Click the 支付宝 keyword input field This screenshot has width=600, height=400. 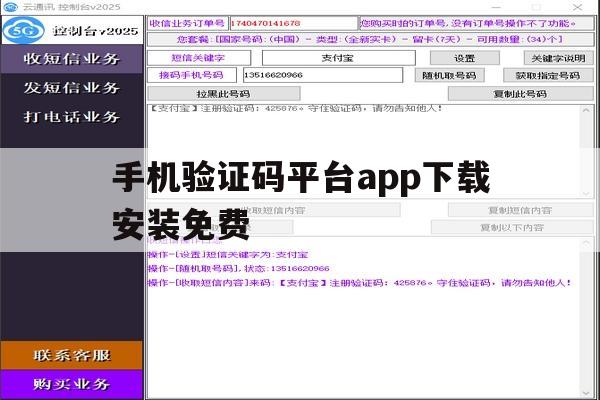(x=339, y=58)
